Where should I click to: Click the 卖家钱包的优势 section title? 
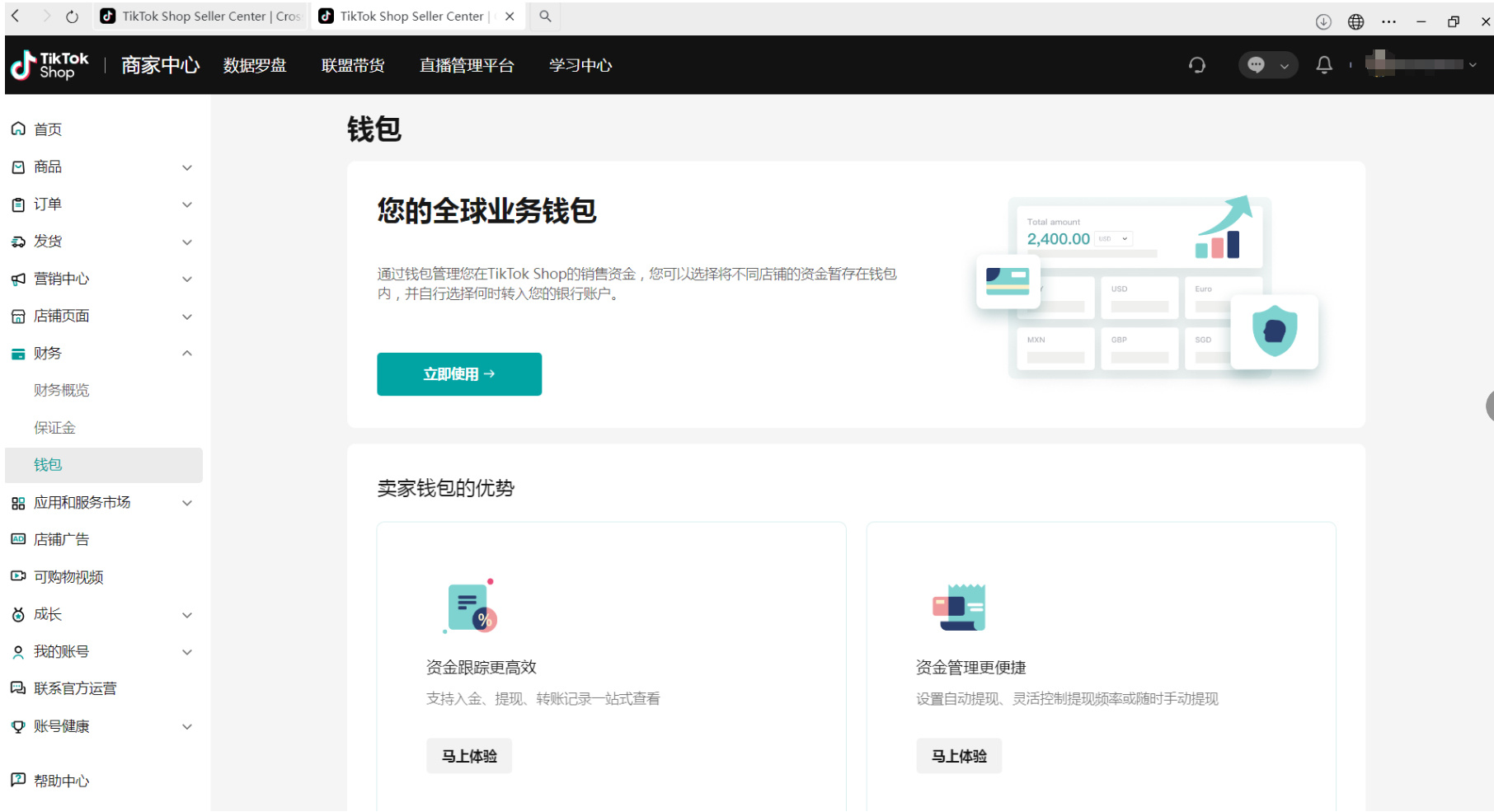pyautogui.click(x=445, y=488)
